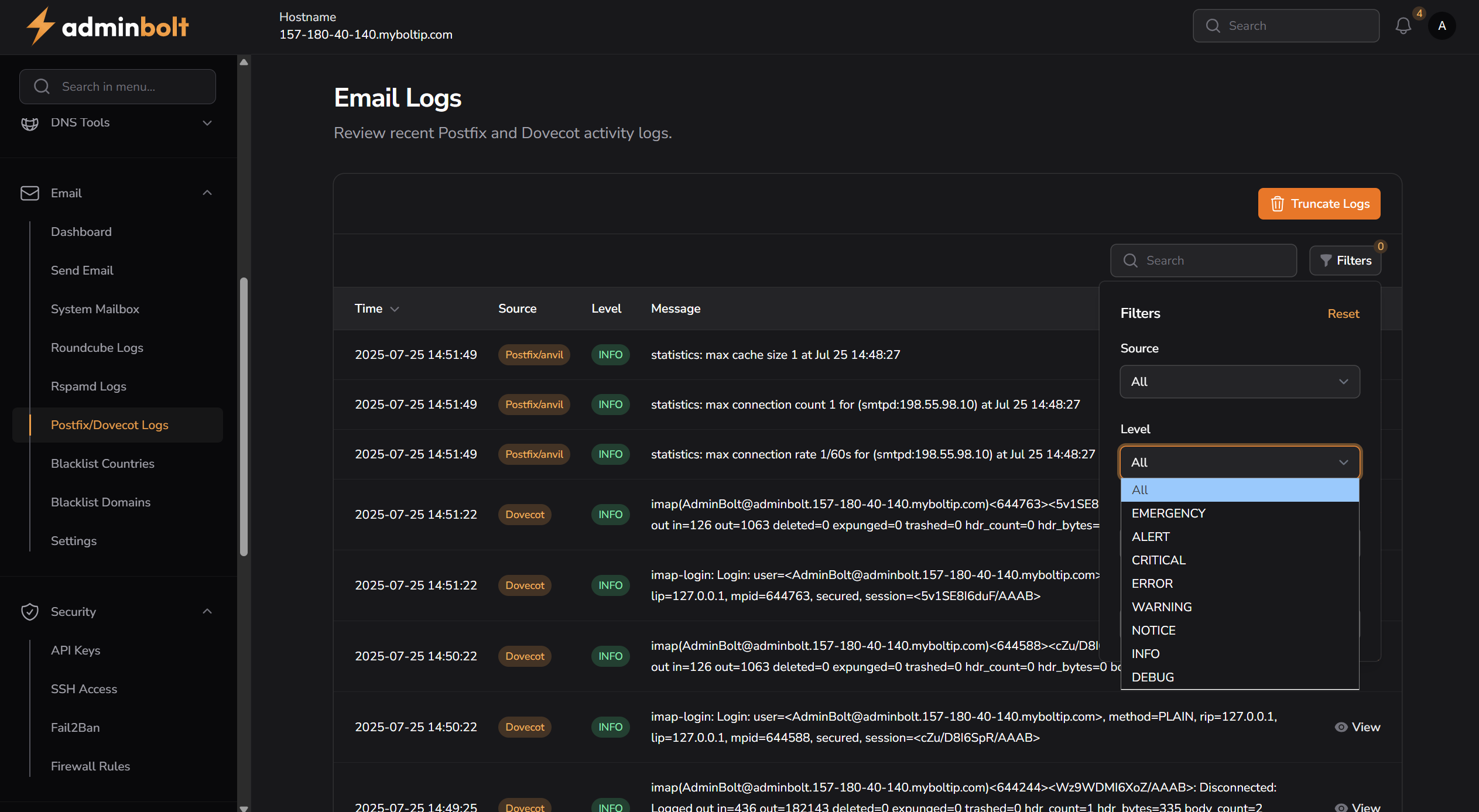The image size is (1479, 812).
Task: Click the sidebar scrollbar down arrow
Action: (244, 808)
